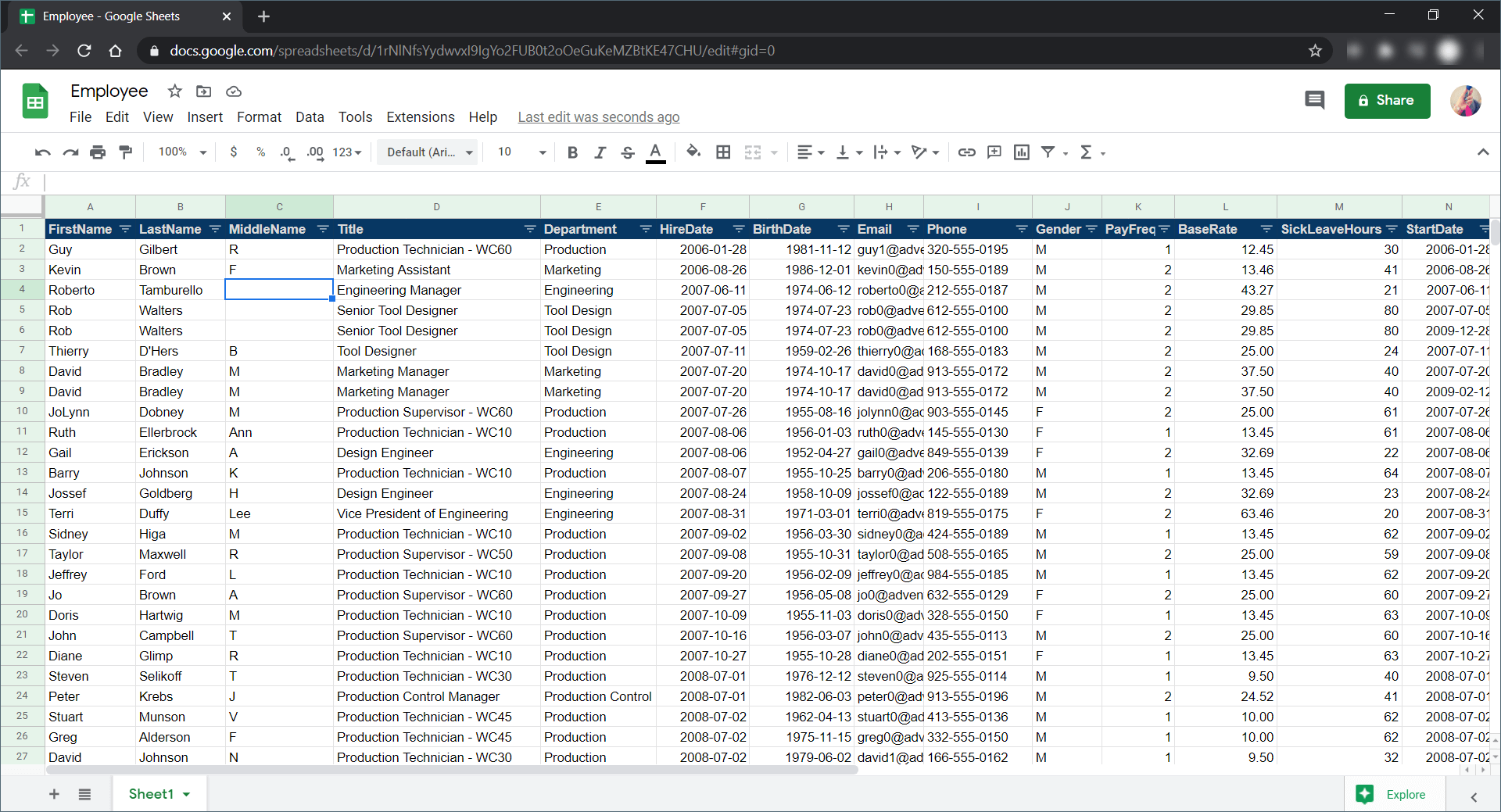The height and width of the screenshot is (812, 1501).
Task: Open the text color picker
Action: tap(656, 152)
